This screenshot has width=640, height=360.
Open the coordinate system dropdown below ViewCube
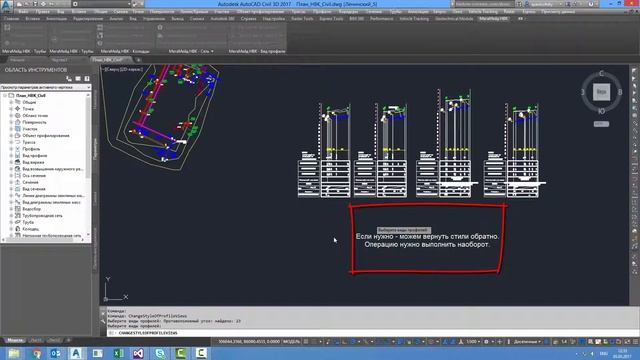tap(601, 124)
